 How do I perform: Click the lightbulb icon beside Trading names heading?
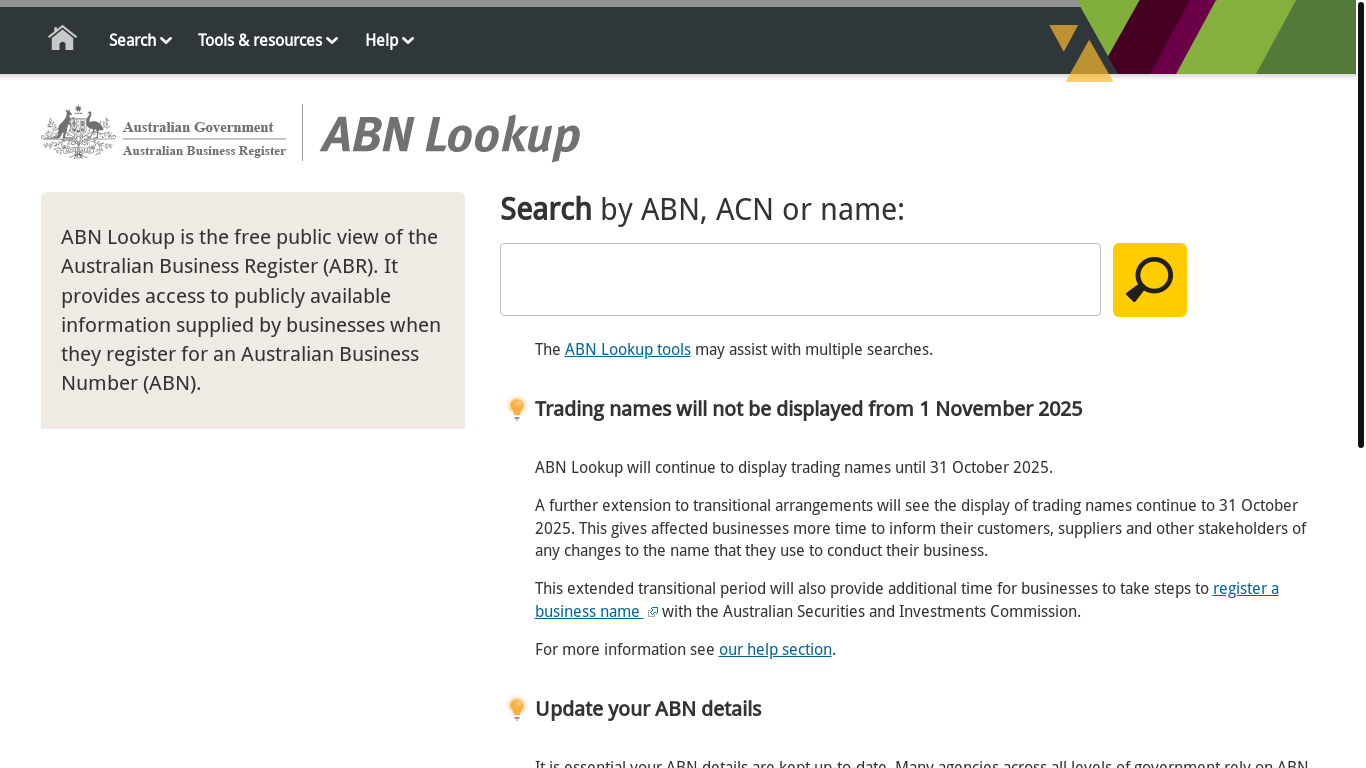pos(516,409)
